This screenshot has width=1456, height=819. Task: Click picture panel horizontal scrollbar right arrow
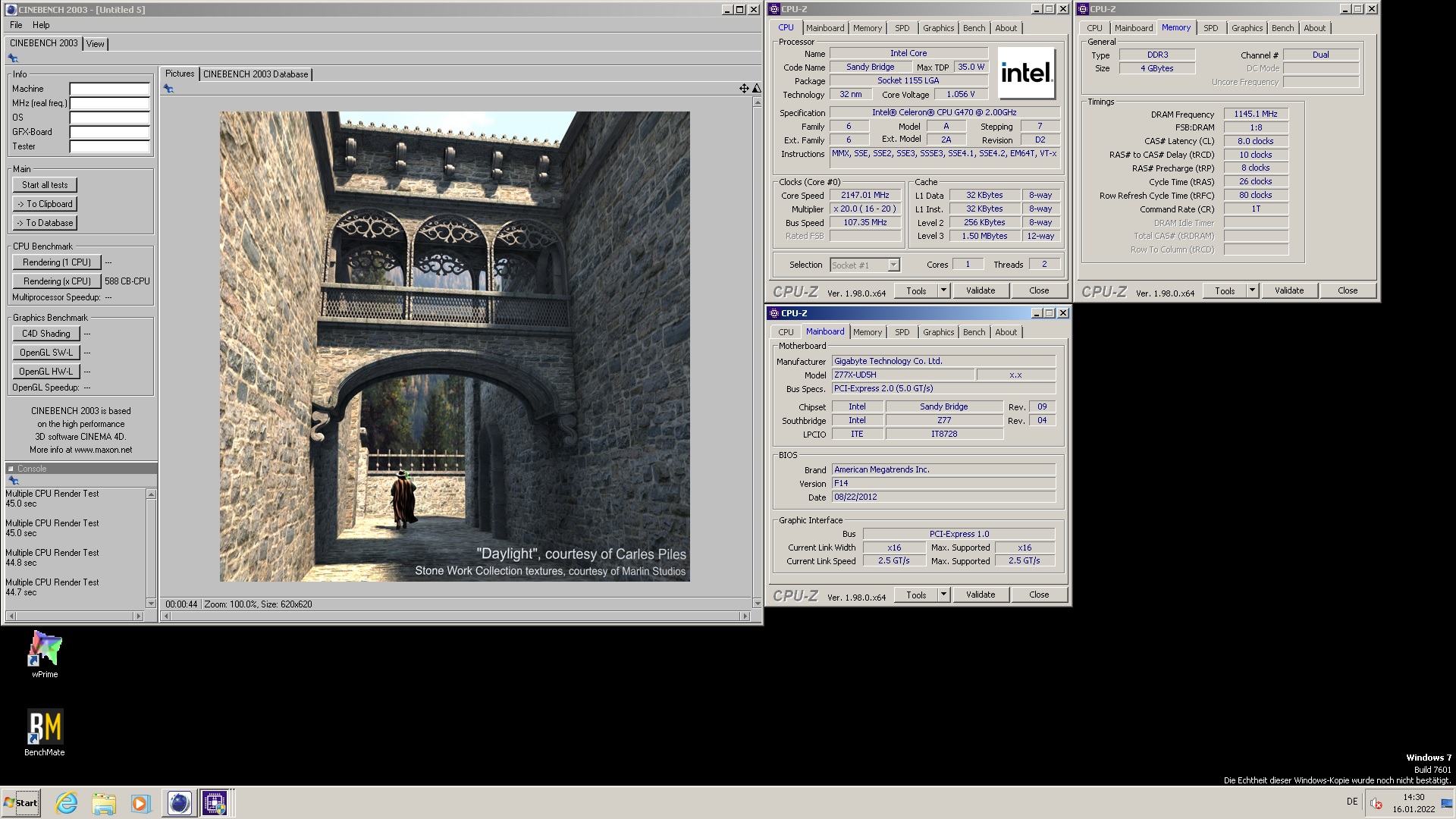click(745, 617)
